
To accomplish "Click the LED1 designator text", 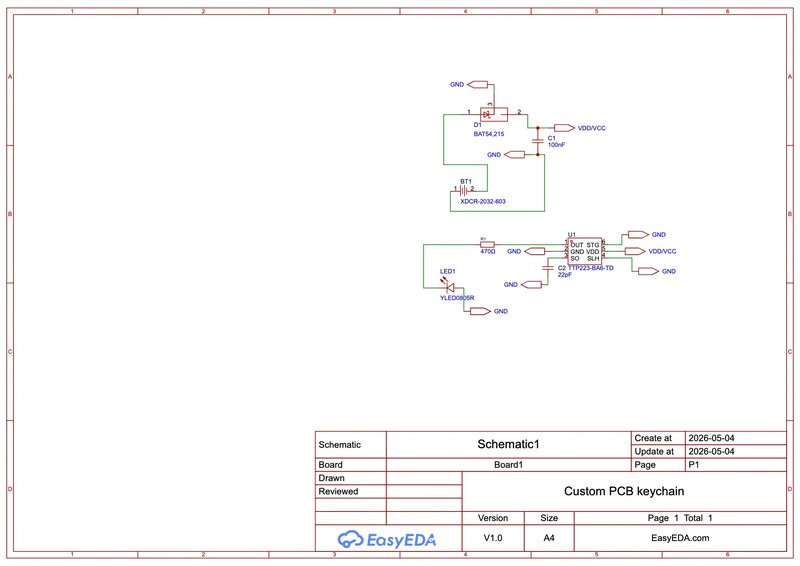I will [447, 271].
